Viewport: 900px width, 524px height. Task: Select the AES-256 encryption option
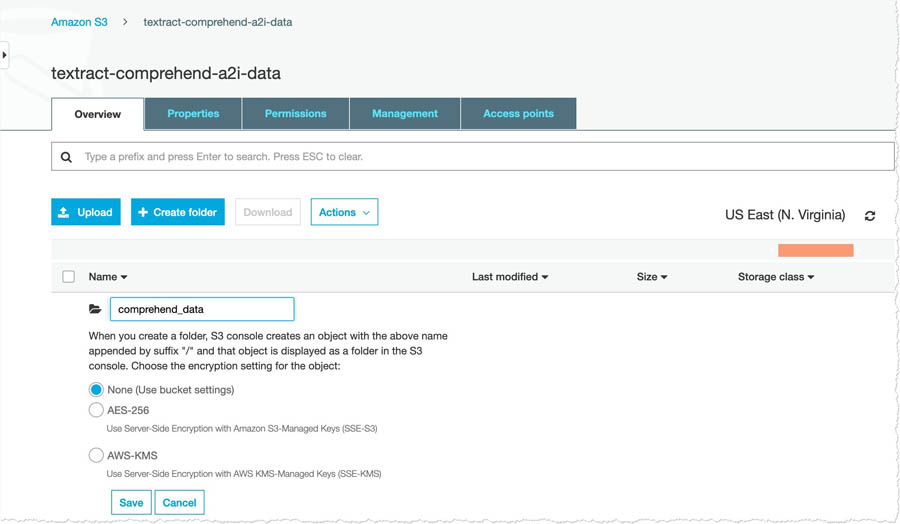[x=96, y=410]
